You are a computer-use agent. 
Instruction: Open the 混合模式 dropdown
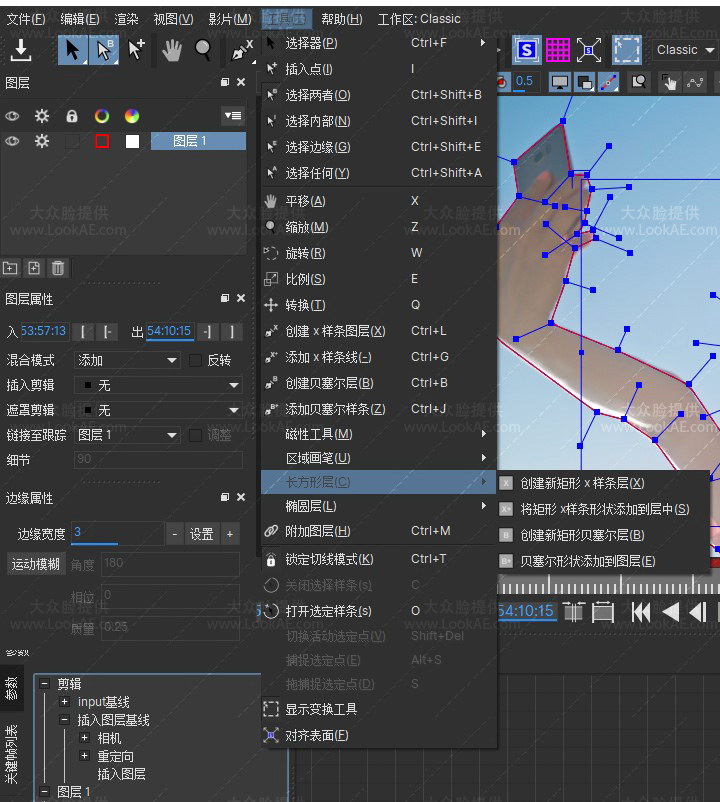coord(127,360)
